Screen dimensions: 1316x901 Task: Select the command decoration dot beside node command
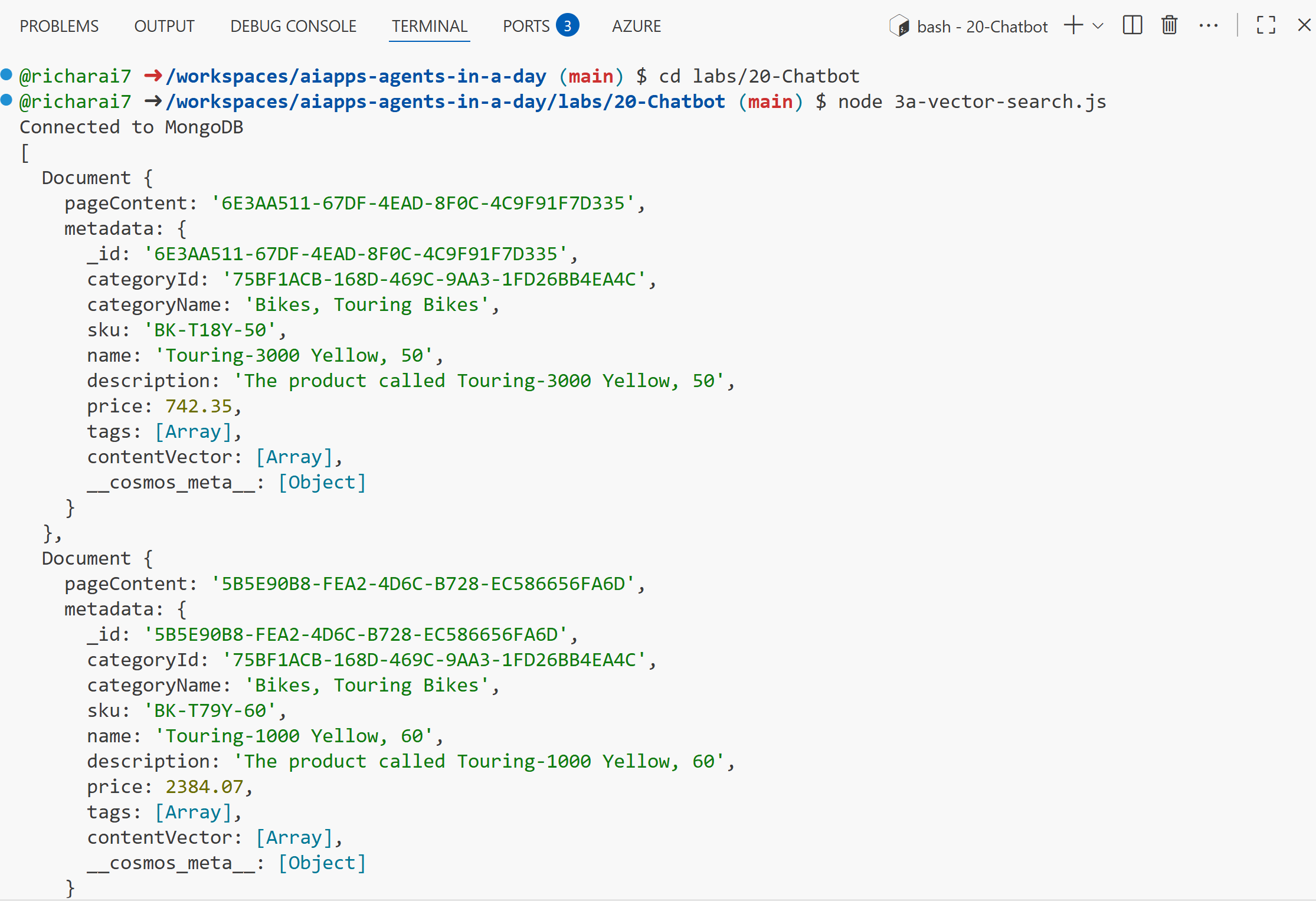(x=6, y=99)
